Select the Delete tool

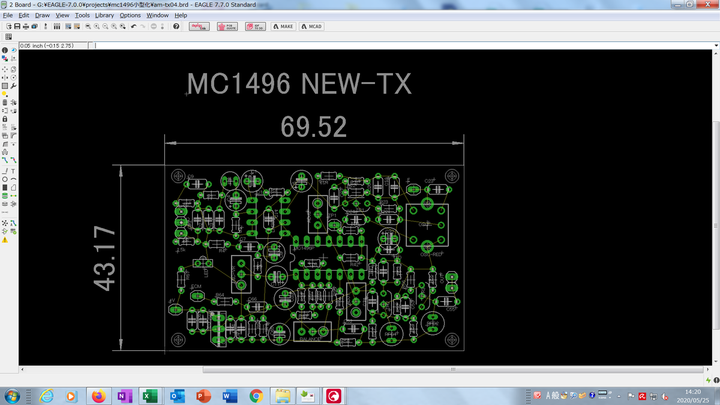tap(5, 102)
